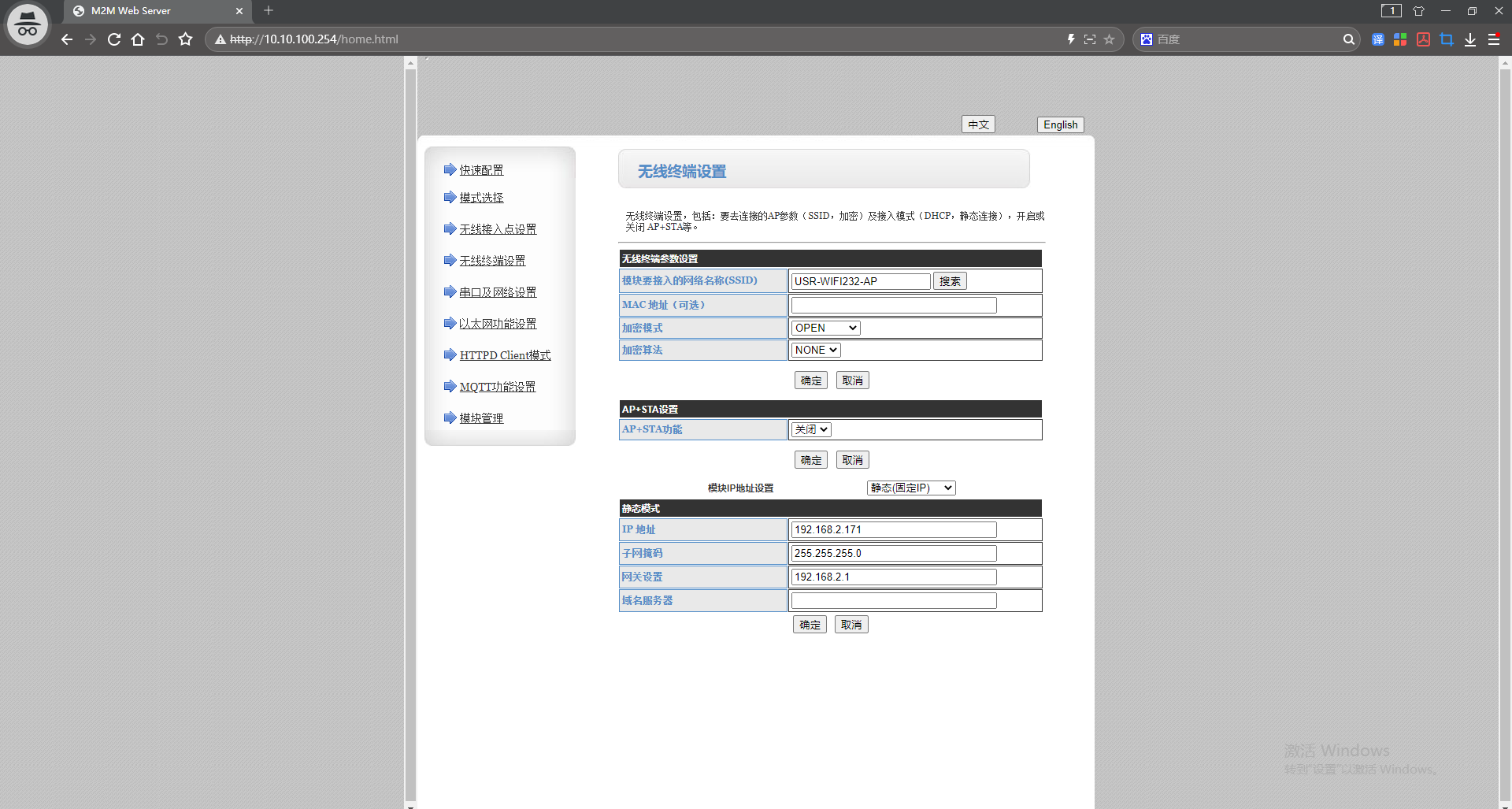Switch language to English

(x=1060, y=124)
